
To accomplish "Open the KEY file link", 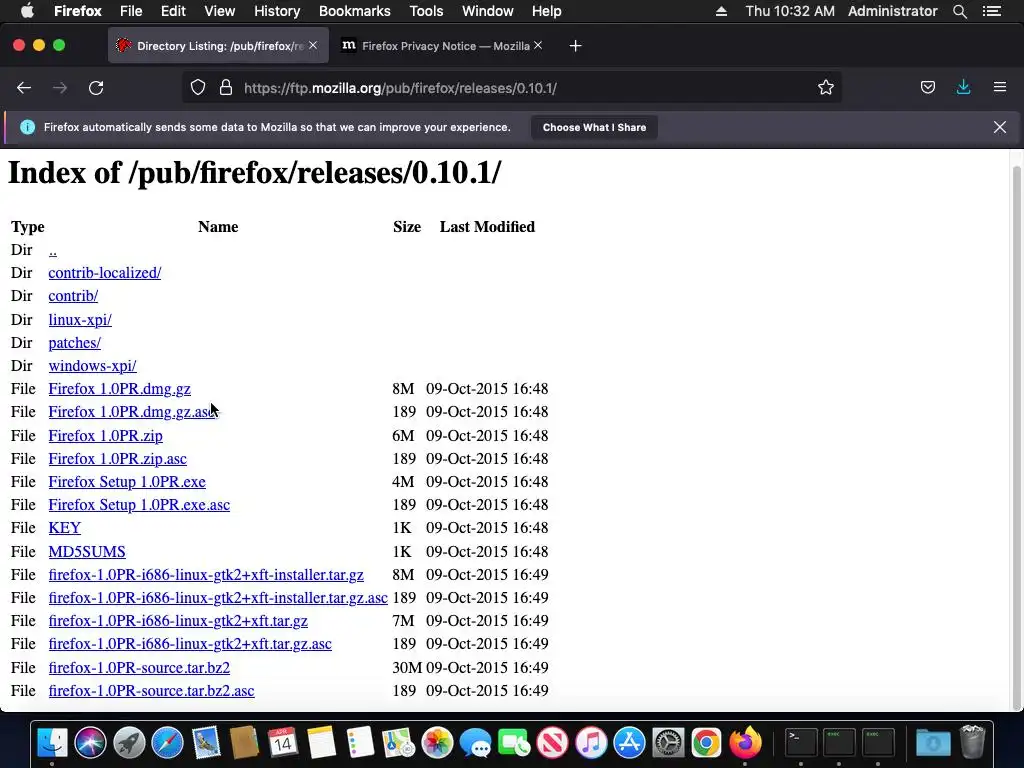I will [x=65, y=528].
